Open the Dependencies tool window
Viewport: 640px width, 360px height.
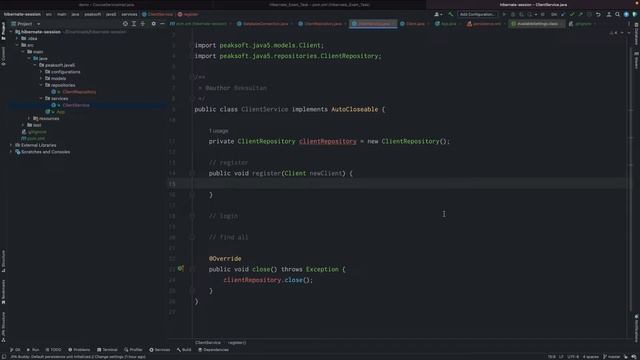click(213, 350)
